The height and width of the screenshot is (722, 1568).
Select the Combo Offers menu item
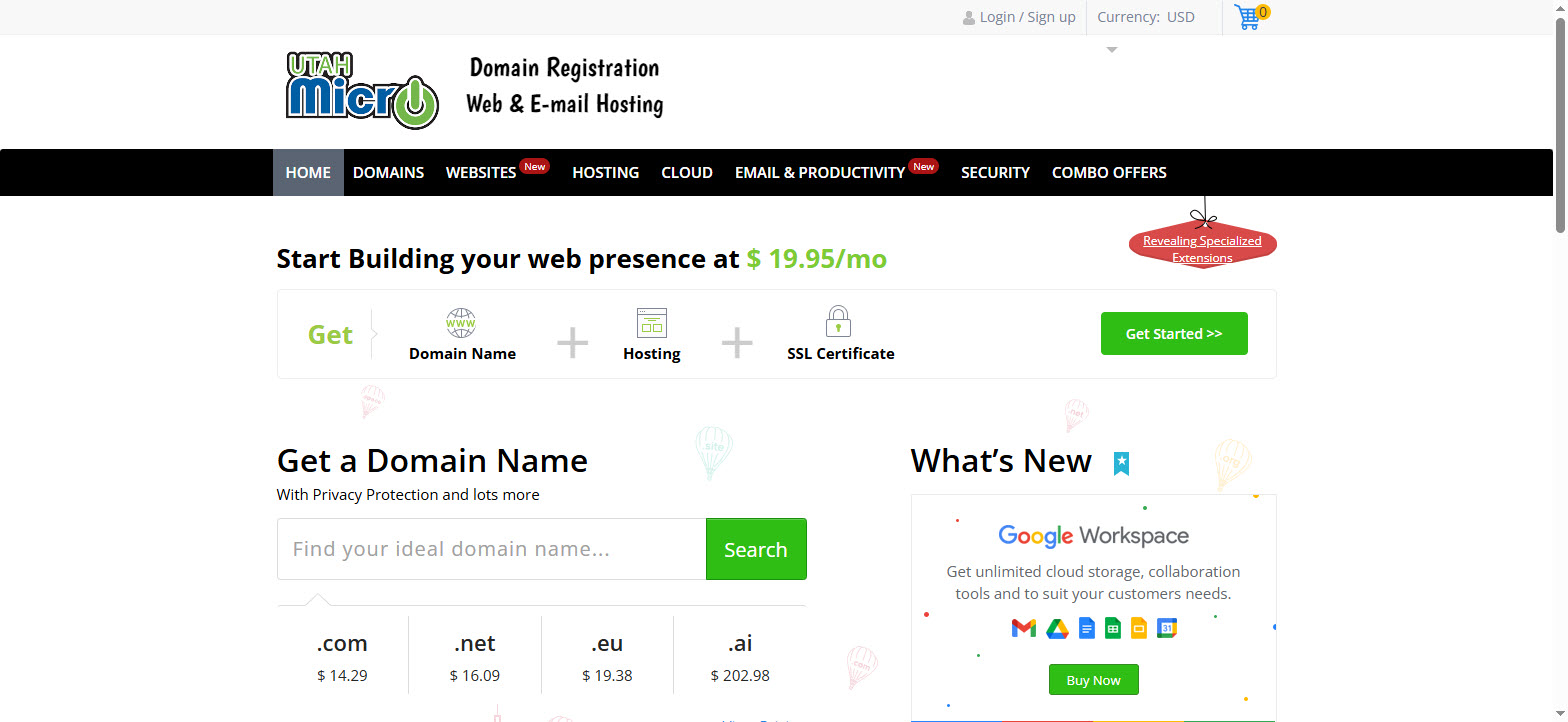(1108, 172)
